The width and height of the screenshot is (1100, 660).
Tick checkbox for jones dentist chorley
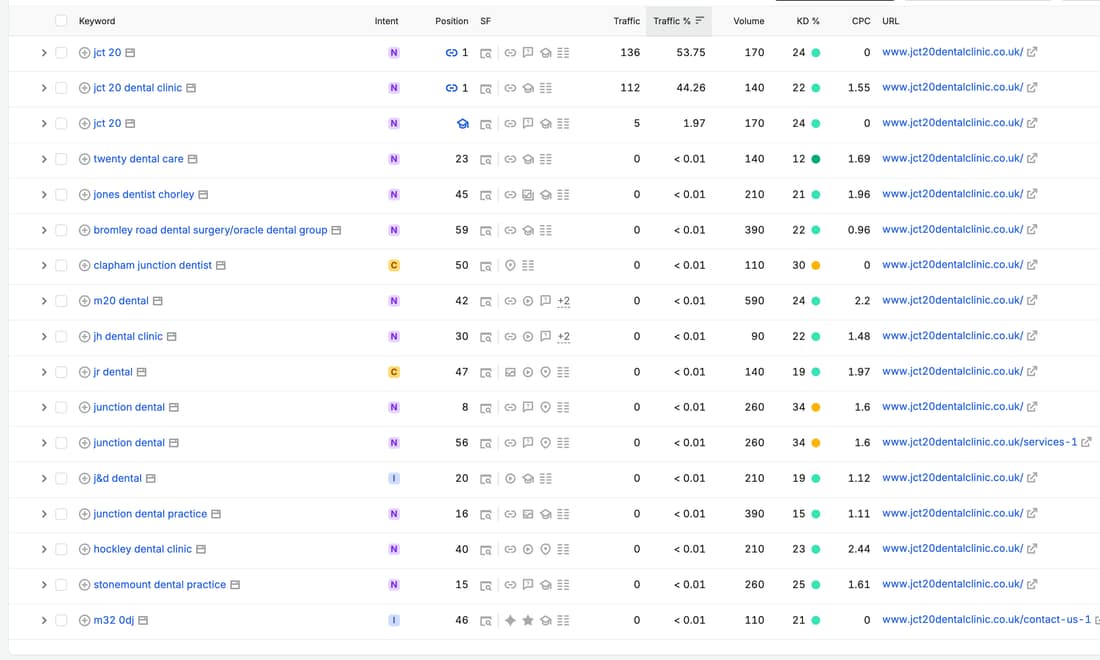[61, 195]
